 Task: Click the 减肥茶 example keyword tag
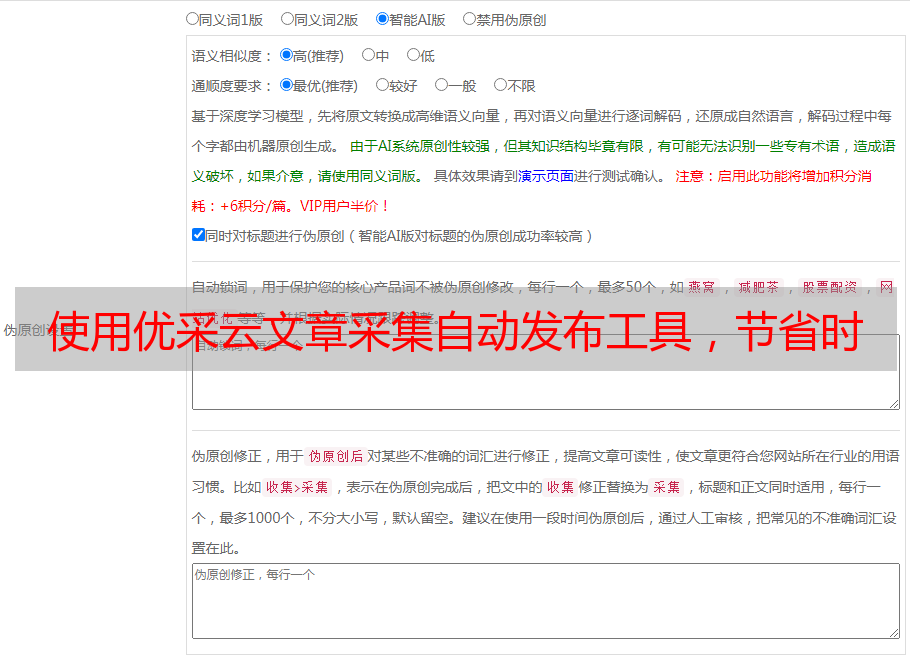click(x=759, y=287)
